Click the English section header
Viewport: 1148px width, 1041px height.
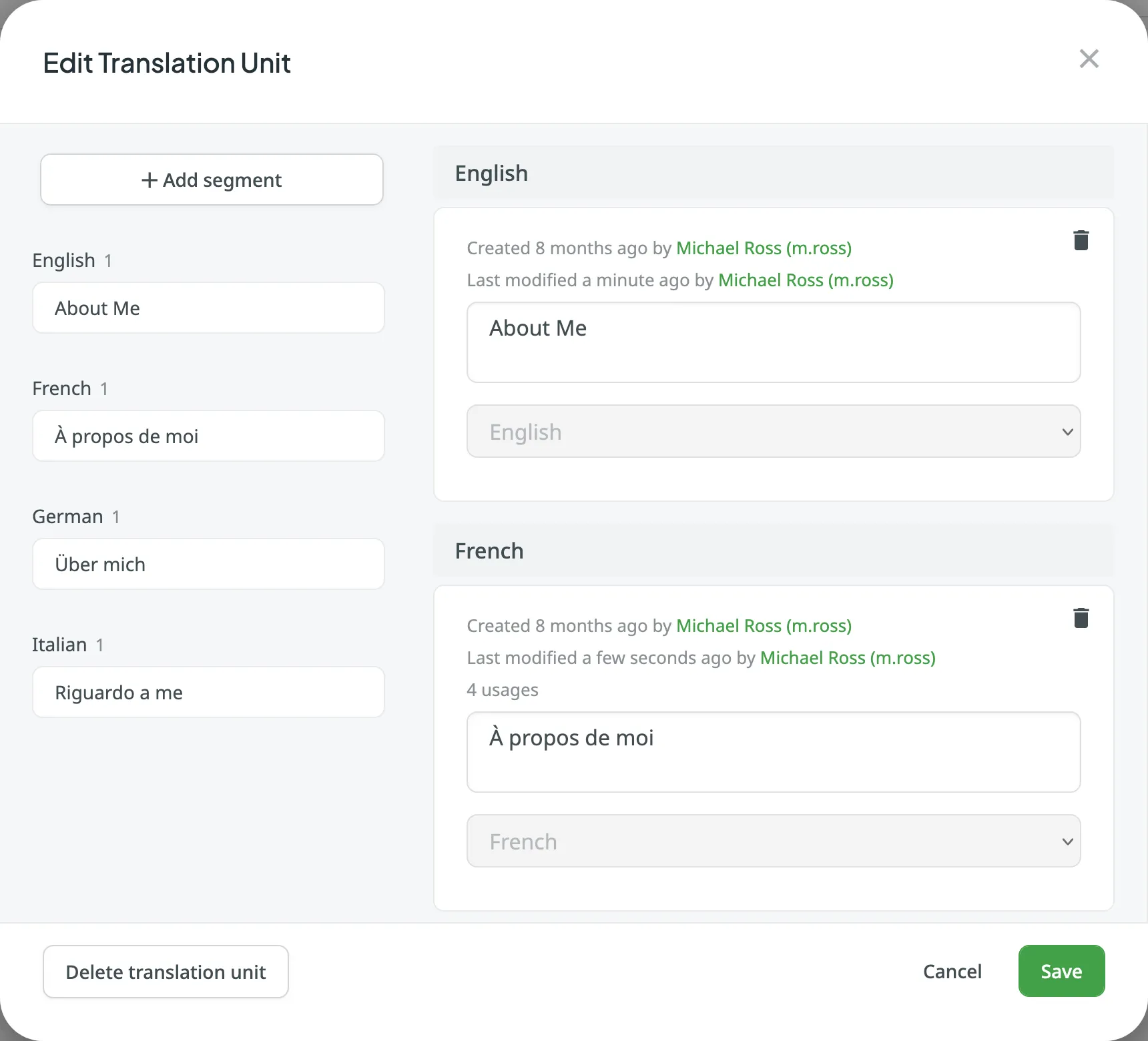point(491,173)
